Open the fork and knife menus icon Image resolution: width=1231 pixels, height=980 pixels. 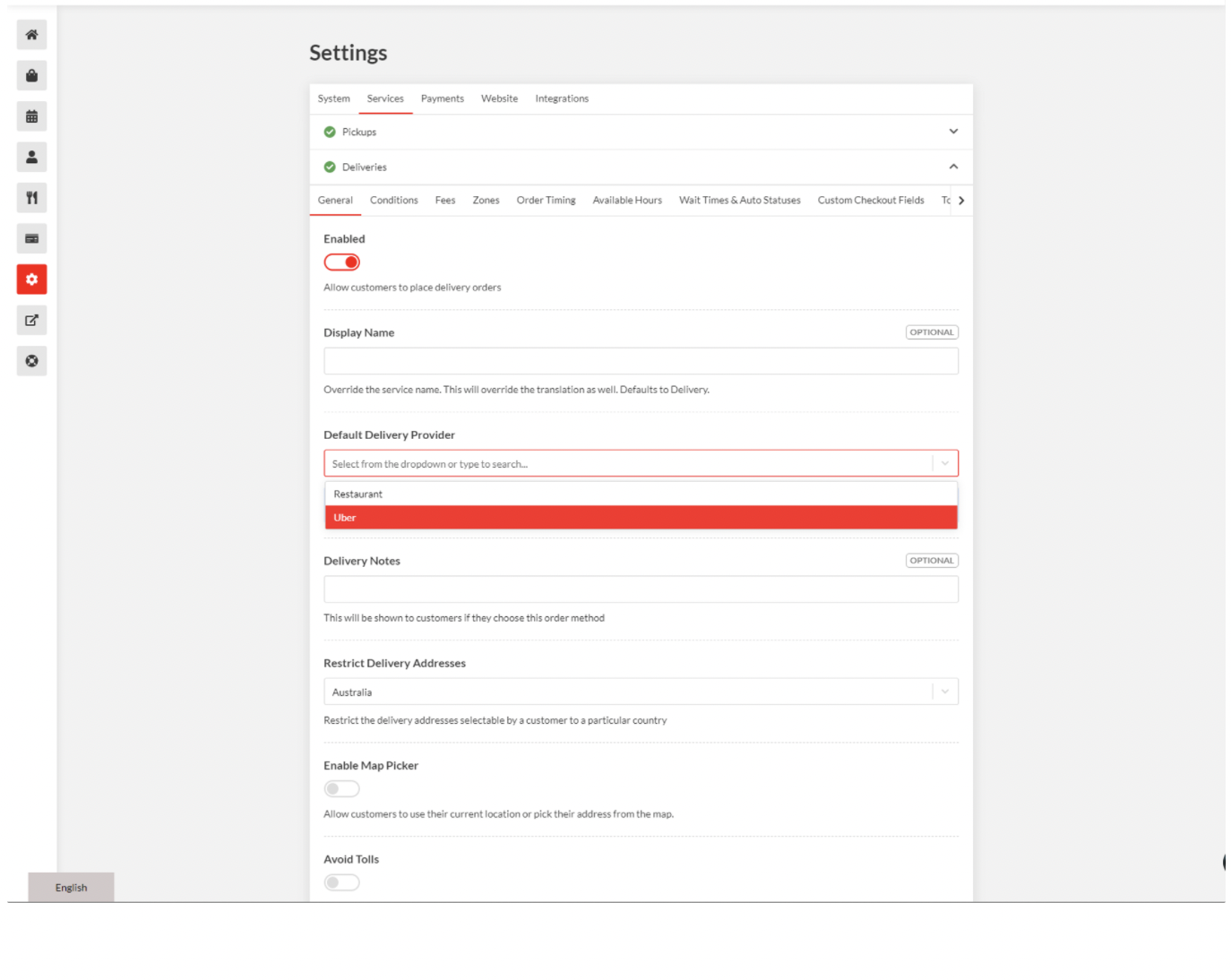31,198
